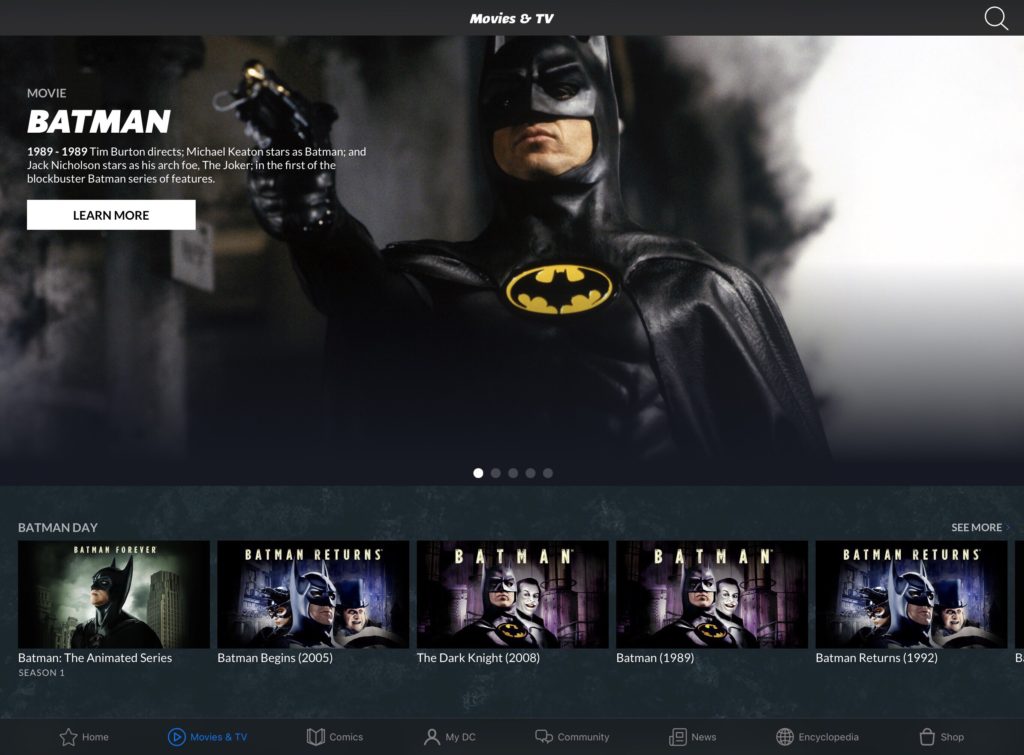The height and width of the screenshot is (755, 1024).
Task: Click the LEARN MORE button
Action: click(x=111, y=215)
